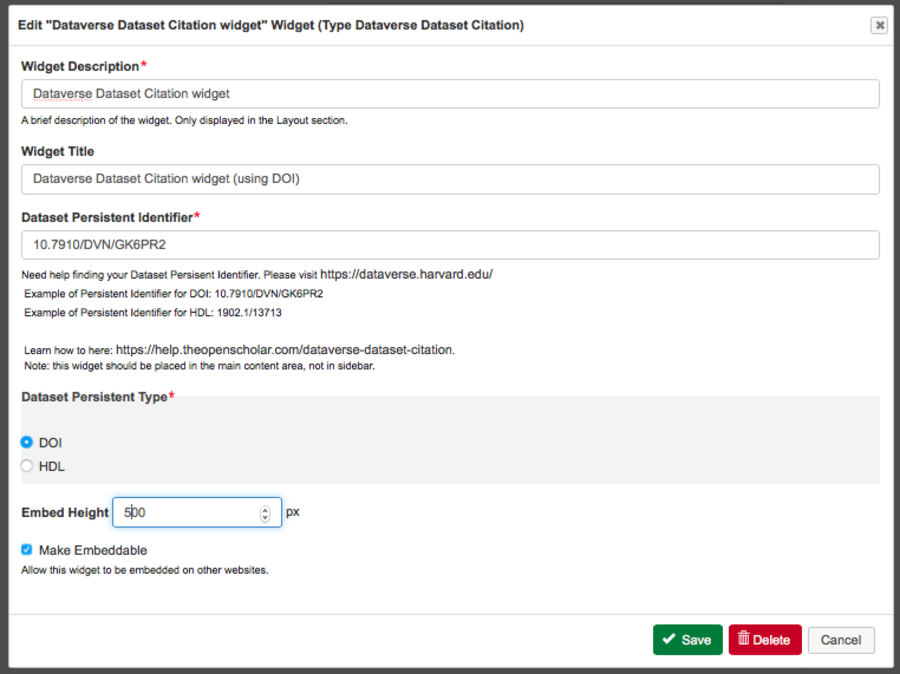Focus the Dataset Persistent Identifier field
Screen dimensions: 900x674
[450, 245]
